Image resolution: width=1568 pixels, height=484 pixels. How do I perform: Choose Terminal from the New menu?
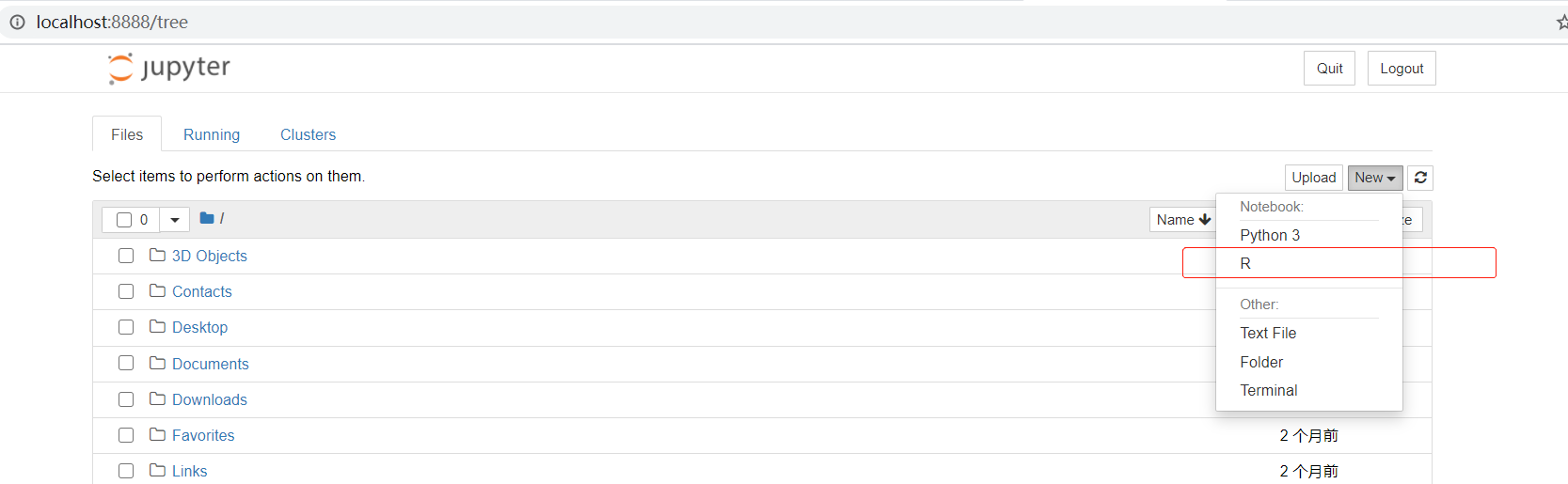click(1268, 390)
